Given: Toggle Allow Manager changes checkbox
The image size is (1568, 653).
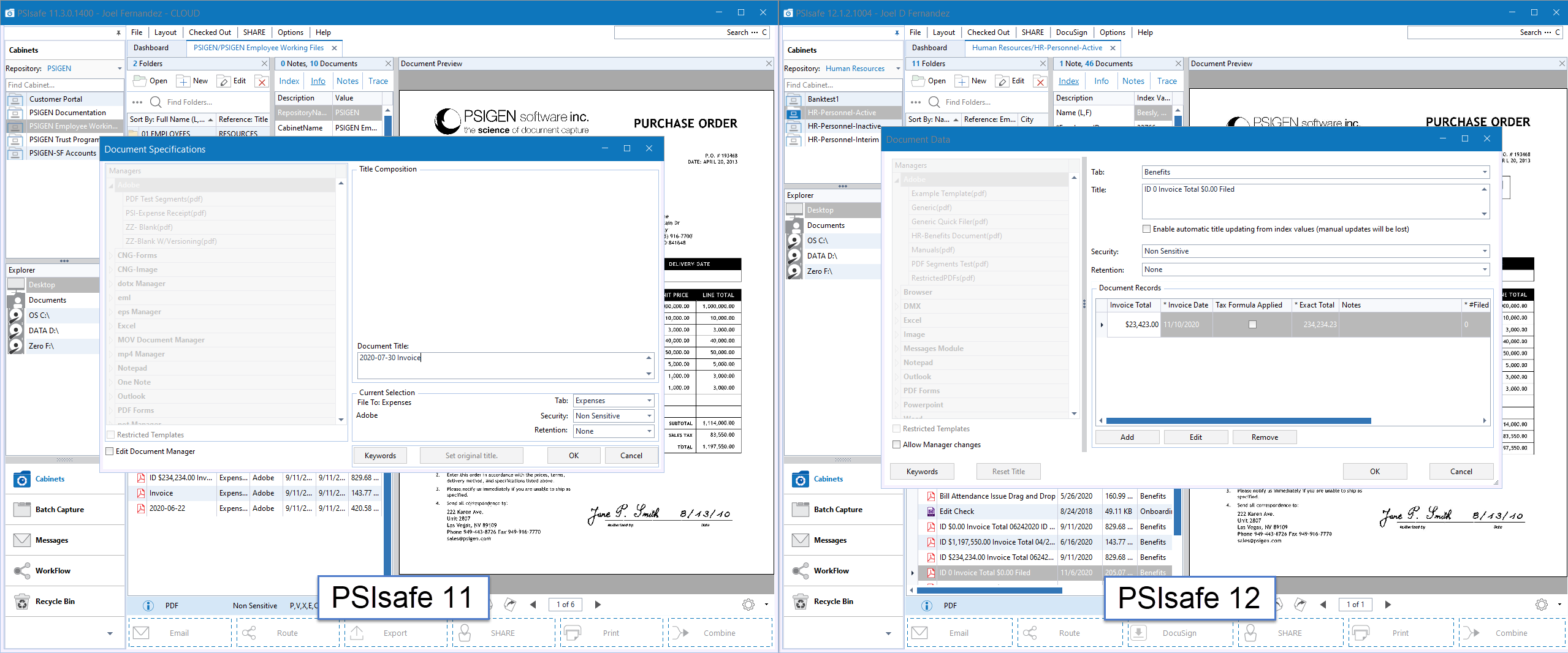Looking at the screenshot, I should (897, 445).
